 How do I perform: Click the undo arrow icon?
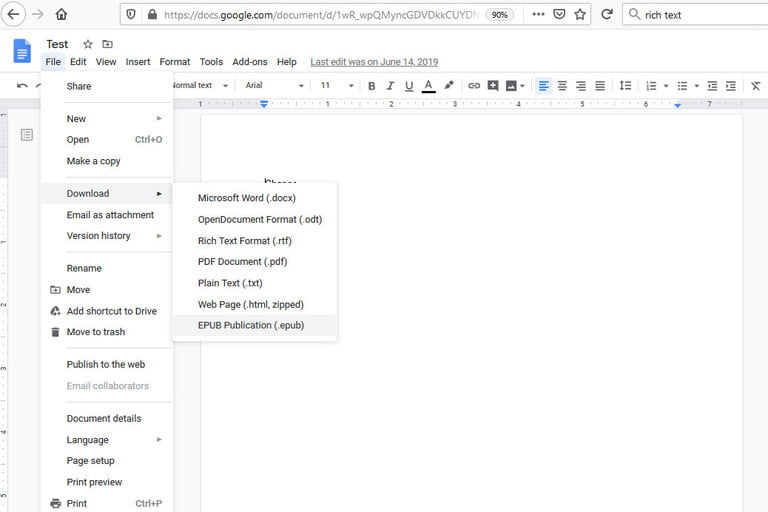click(22, 86)
